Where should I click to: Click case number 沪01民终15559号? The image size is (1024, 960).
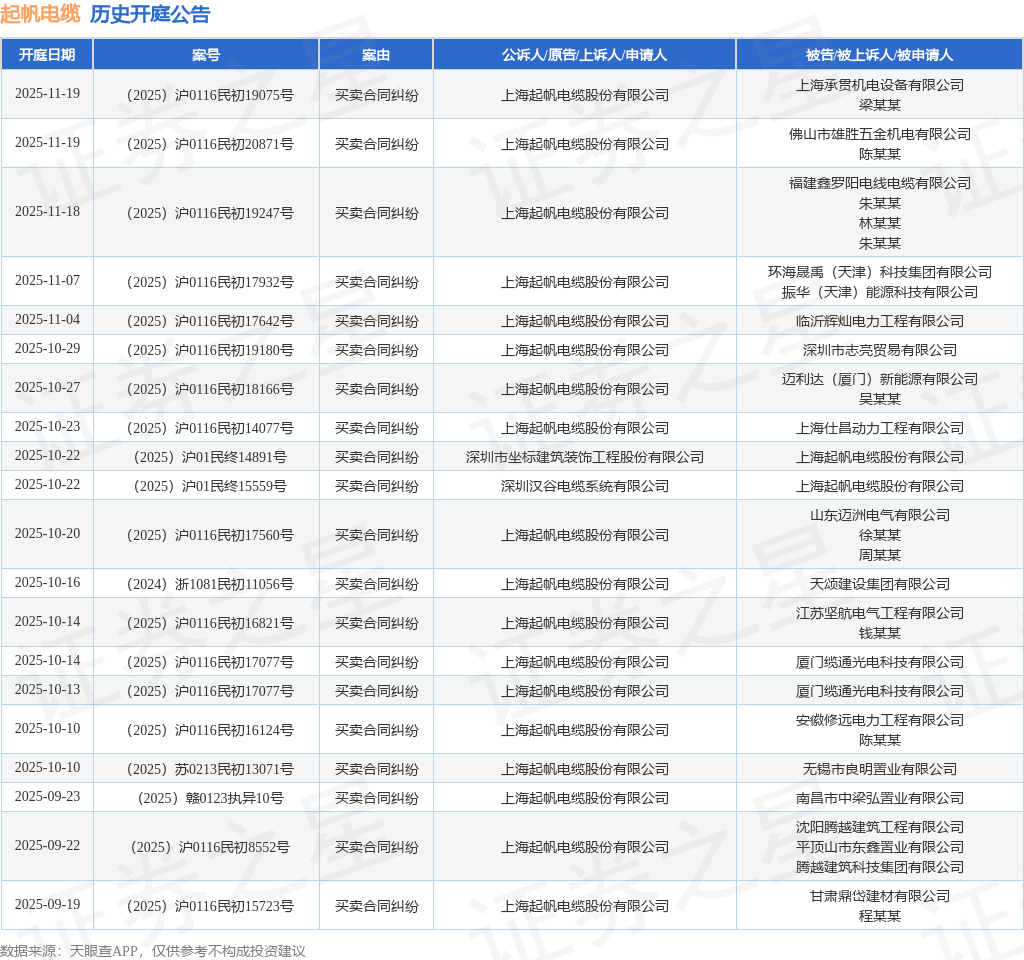pos(210,486)
